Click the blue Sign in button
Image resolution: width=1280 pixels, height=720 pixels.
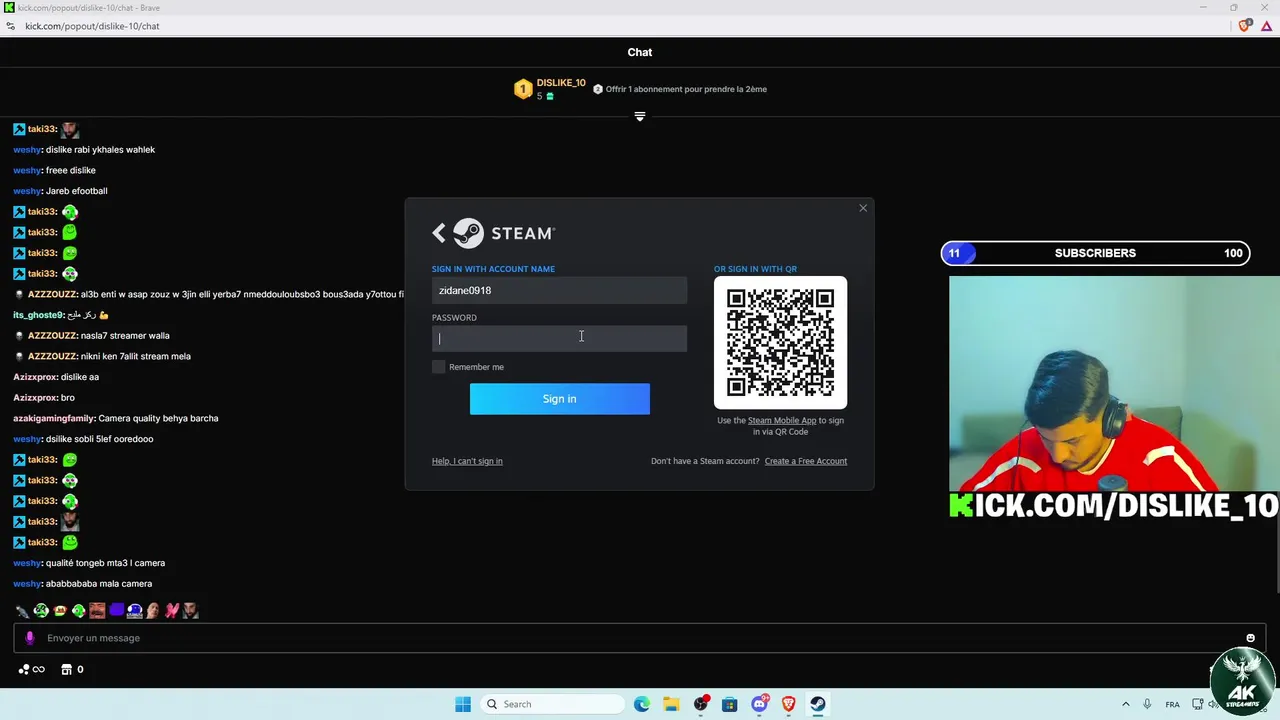[559, 399]
